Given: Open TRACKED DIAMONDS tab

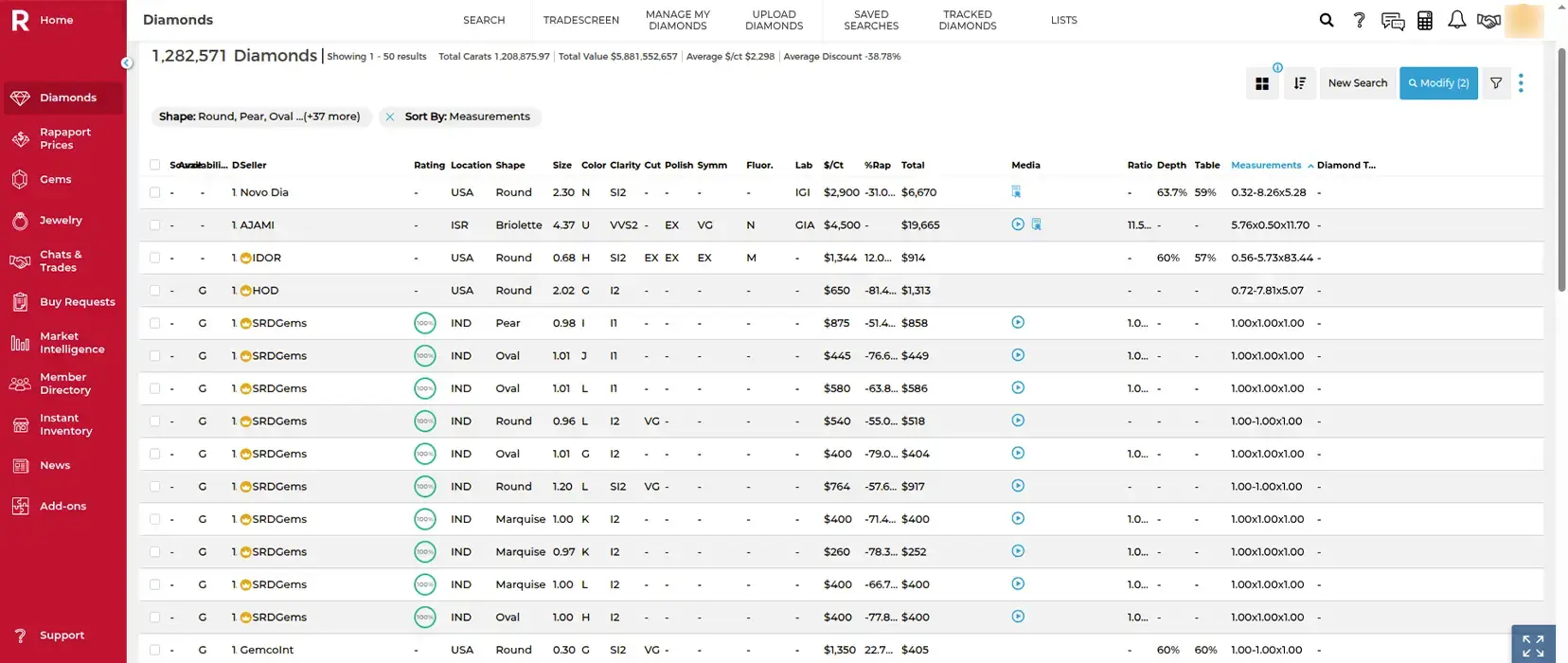Looking at the screenshot, I should (968, 20).
